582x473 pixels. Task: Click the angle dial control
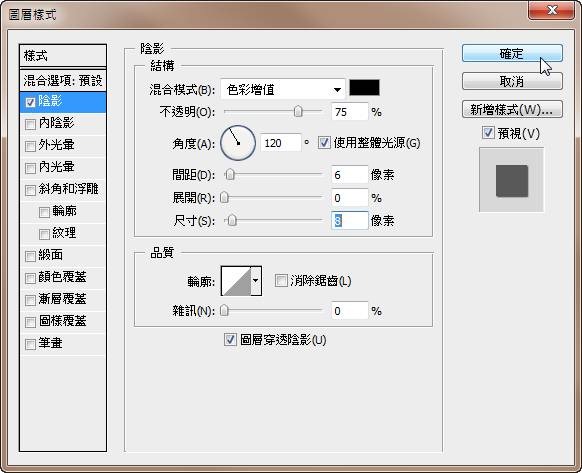click(x=238, y=143)
